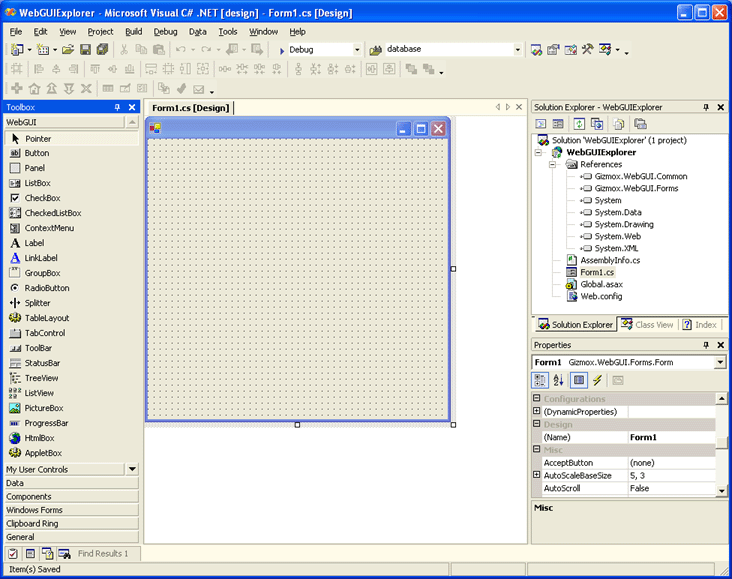This screenshot has width=732, height=579.
Task: Collapse the Configurations property category
Action: click(536, 398)
